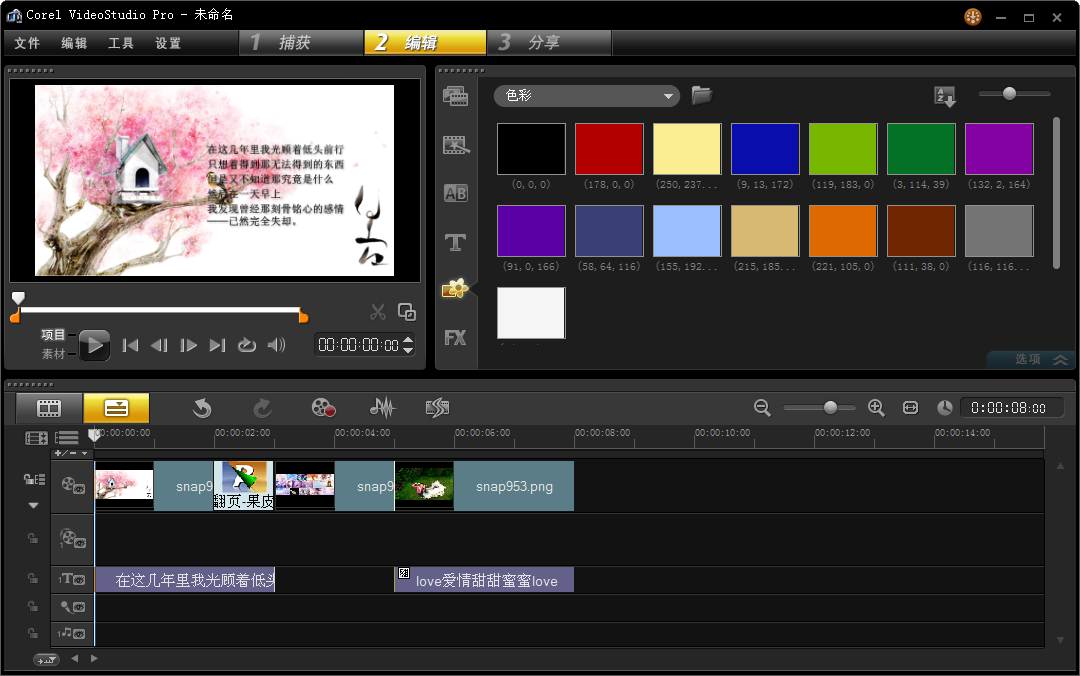Open the Media library panel icon
The height and width of the screenshot is (676, 1080).
pos(455,96)
